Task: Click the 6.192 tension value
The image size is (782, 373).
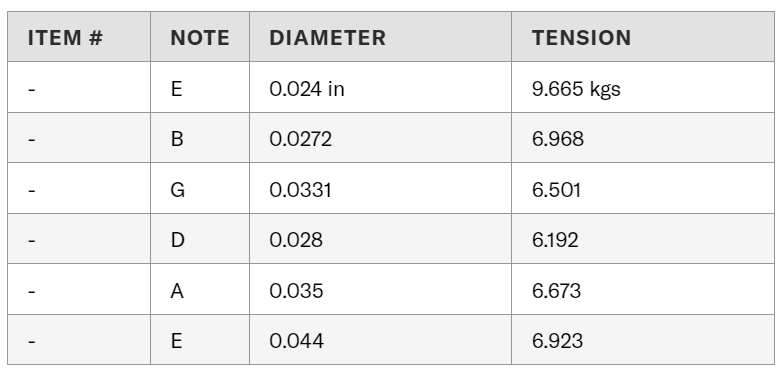Action: point(555,240)
